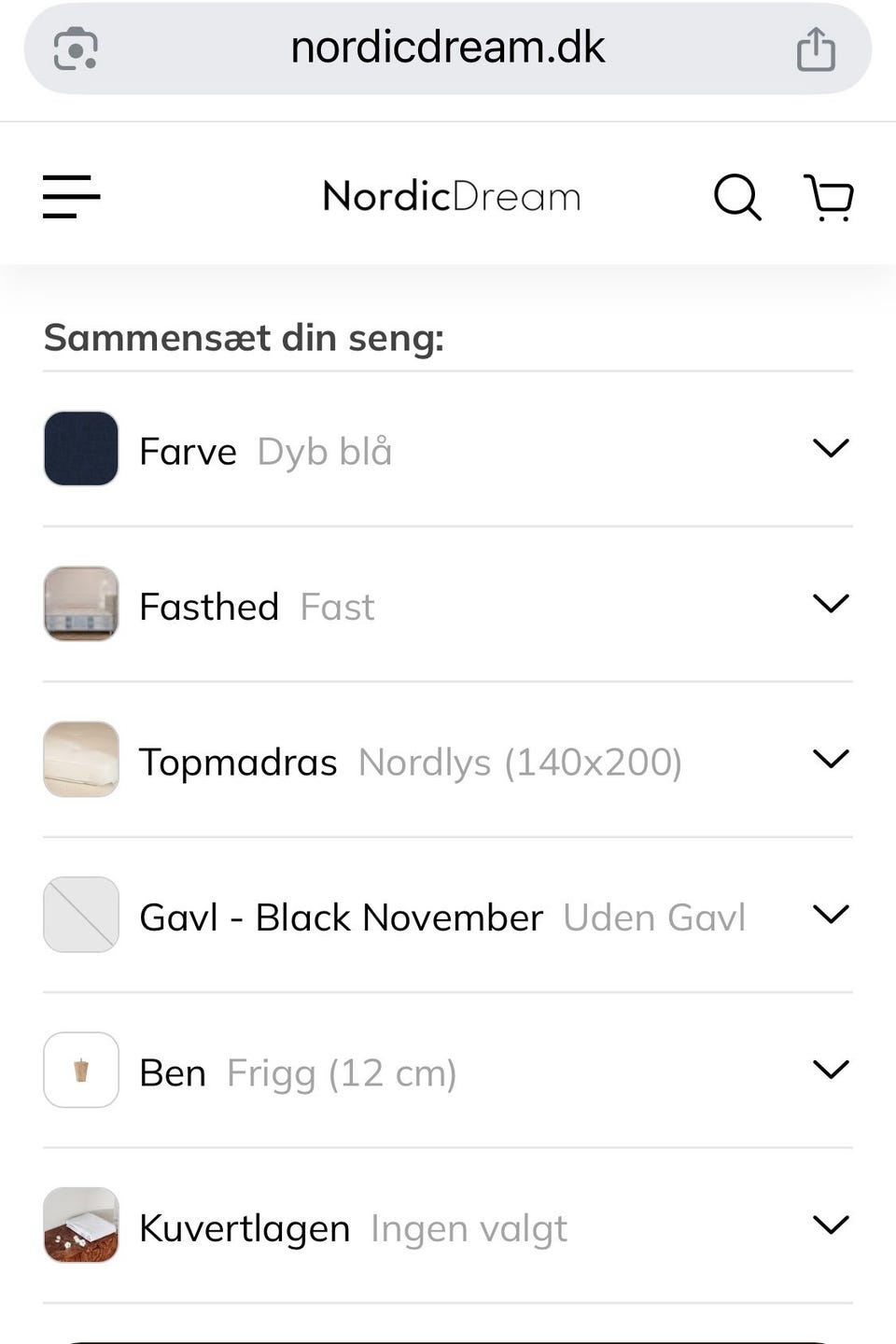Tap the camera lens icon in address bar
This screenshot has width=896, height=1344.
click(x=76, y=49)
